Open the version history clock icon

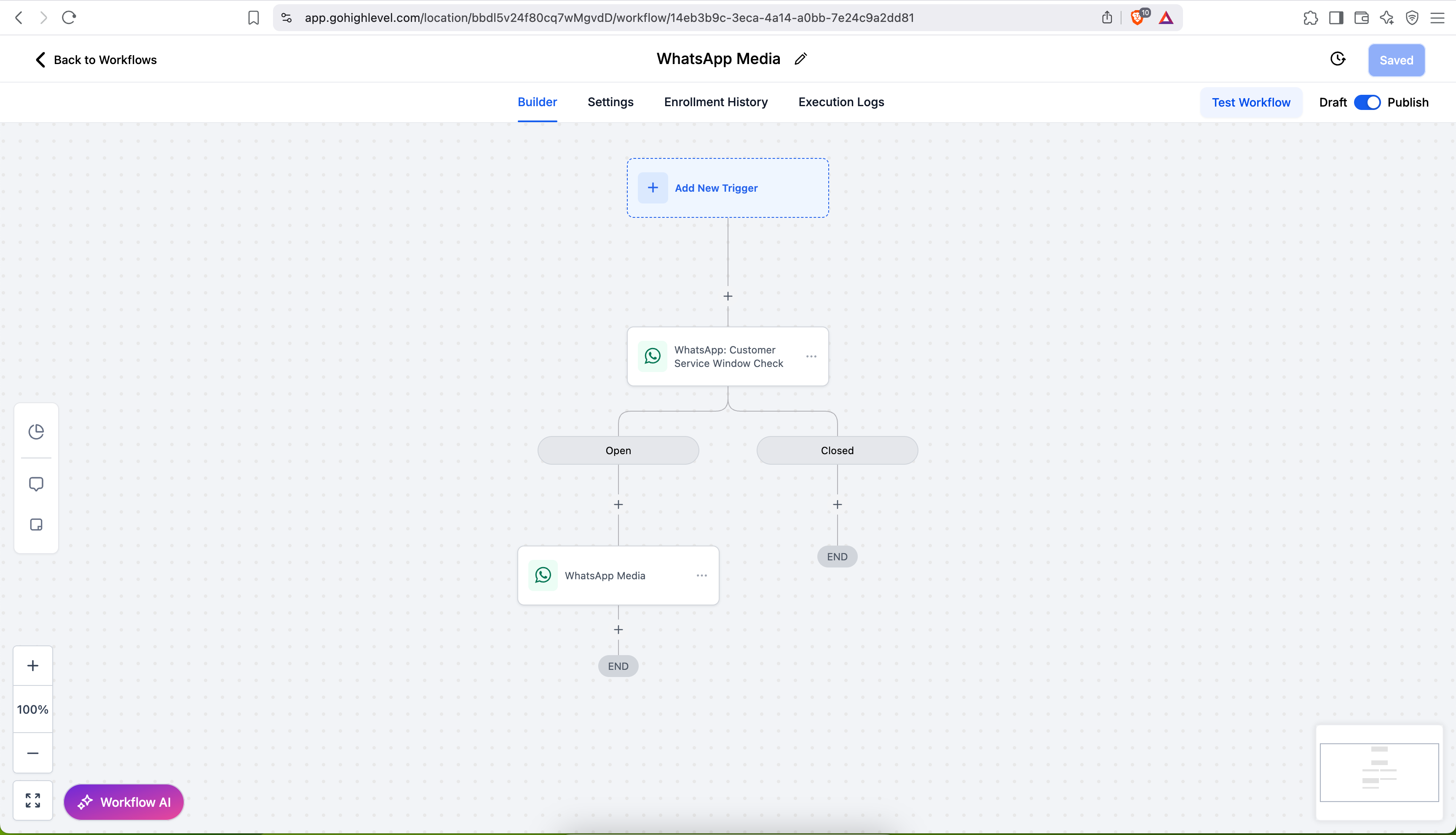tap(1337, 59)
